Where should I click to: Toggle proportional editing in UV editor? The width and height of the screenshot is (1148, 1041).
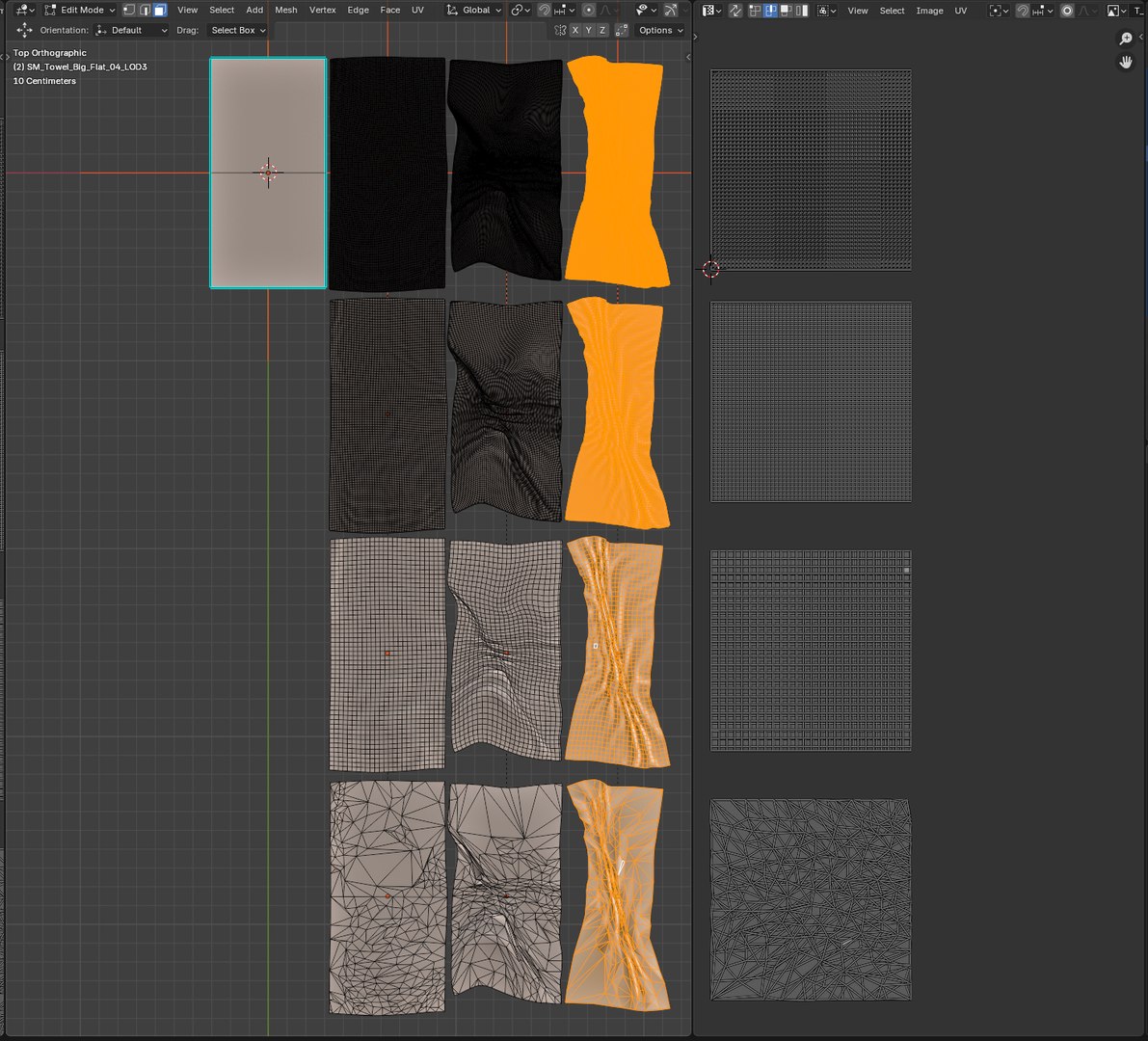(x=1067, y=11)
